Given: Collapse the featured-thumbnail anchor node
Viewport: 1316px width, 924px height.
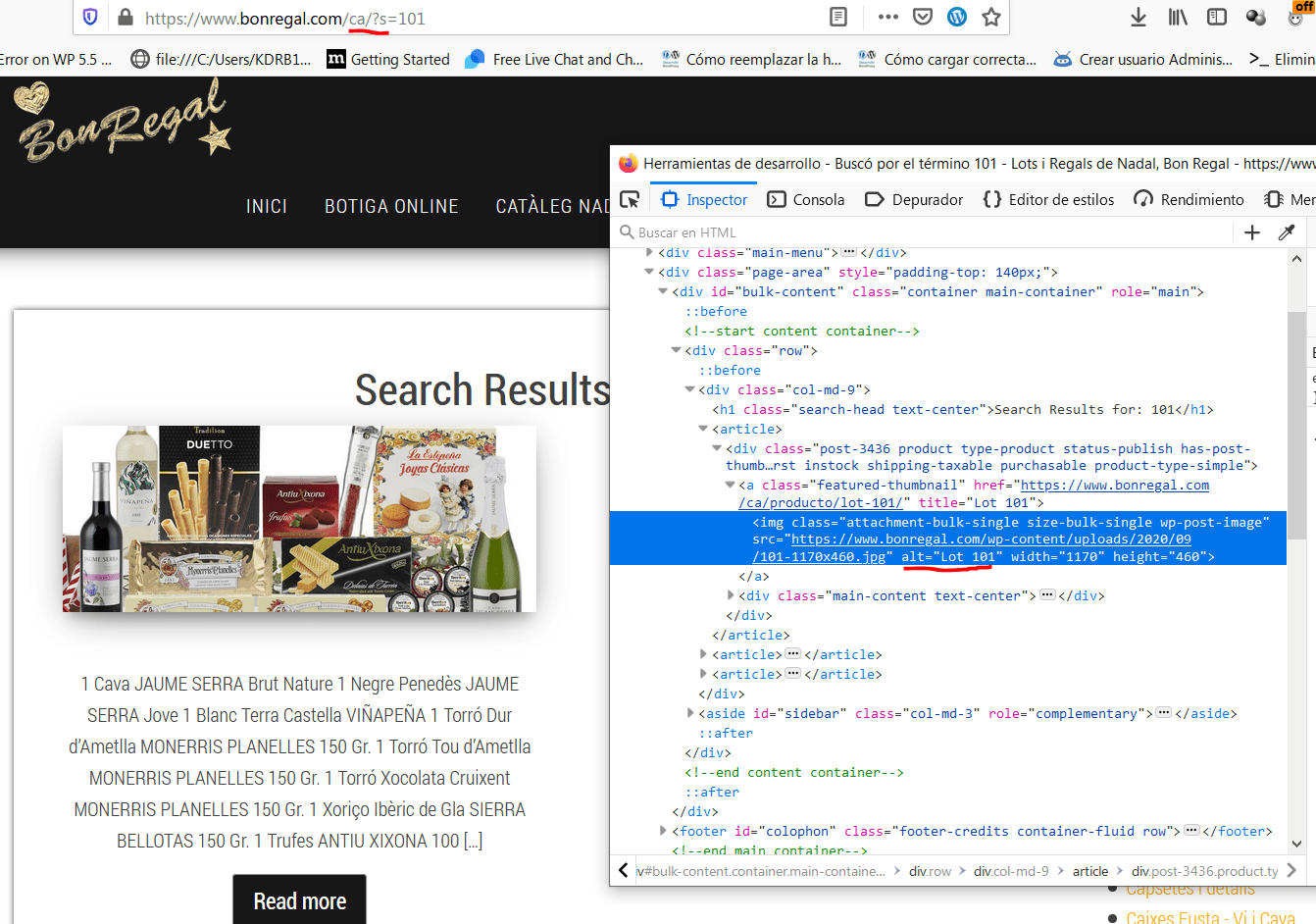Looking at the screenshot, I should (730, 485).
